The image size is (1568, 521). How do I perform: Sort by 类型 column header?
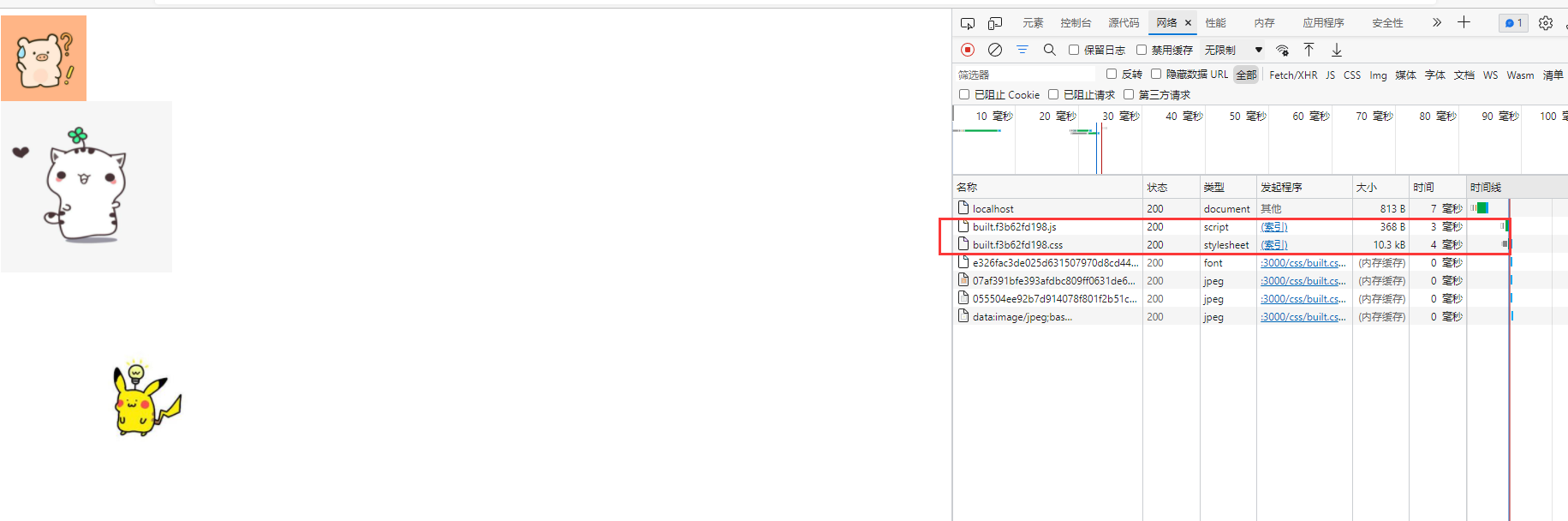click(1228, 187)
